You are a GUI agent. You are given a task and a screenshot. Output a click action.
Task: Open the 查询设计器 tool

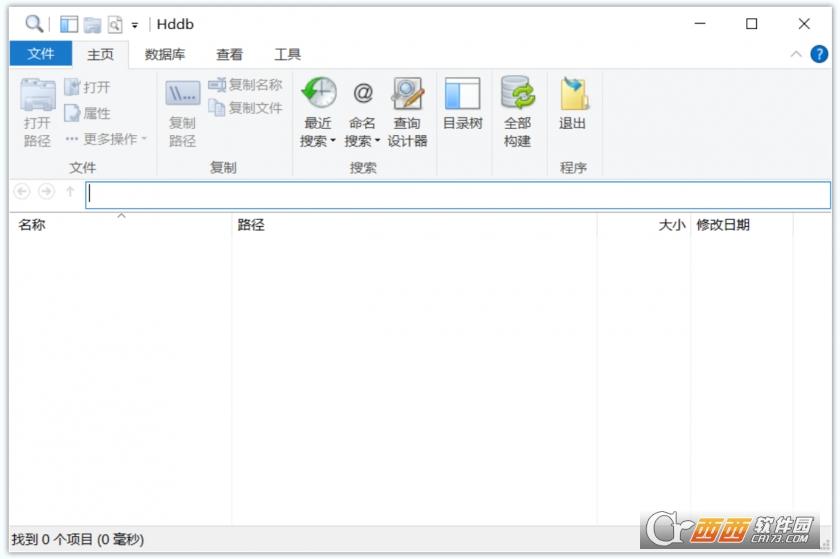407,113
